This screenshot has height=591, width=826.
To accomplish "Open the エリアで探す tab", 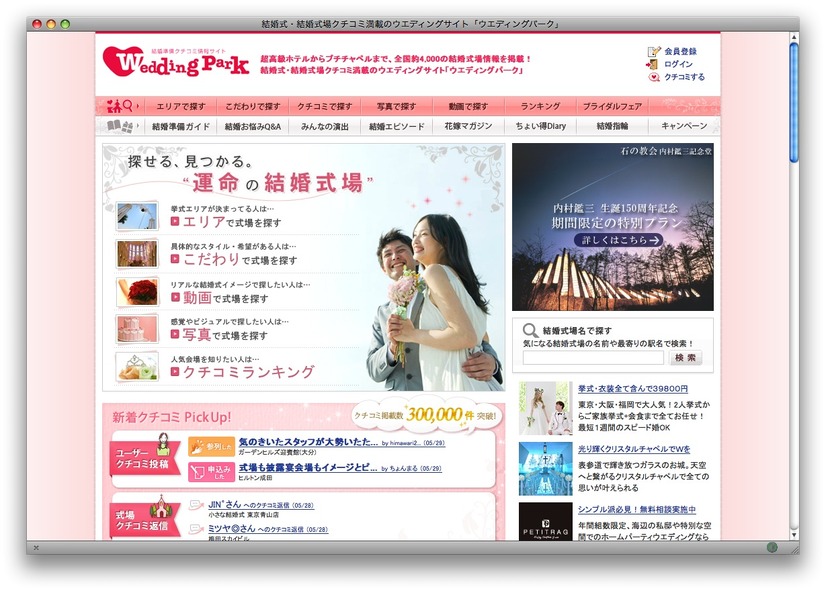I will coord(181,106).
